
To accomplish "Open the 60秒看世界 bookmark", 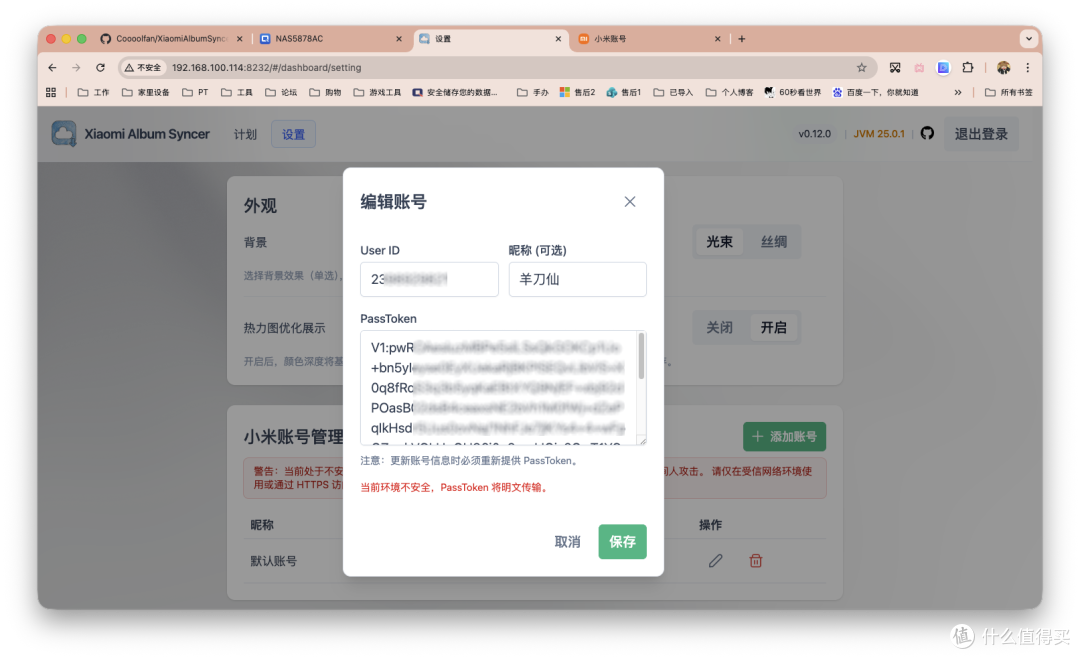I will click(793, 92).
